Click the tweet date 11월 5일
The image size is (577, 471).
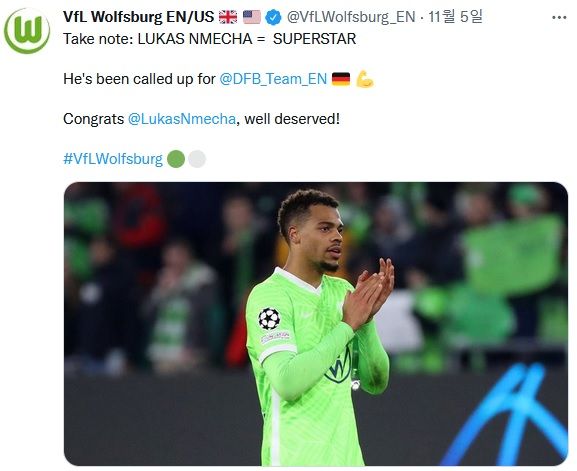click(455, 17)
